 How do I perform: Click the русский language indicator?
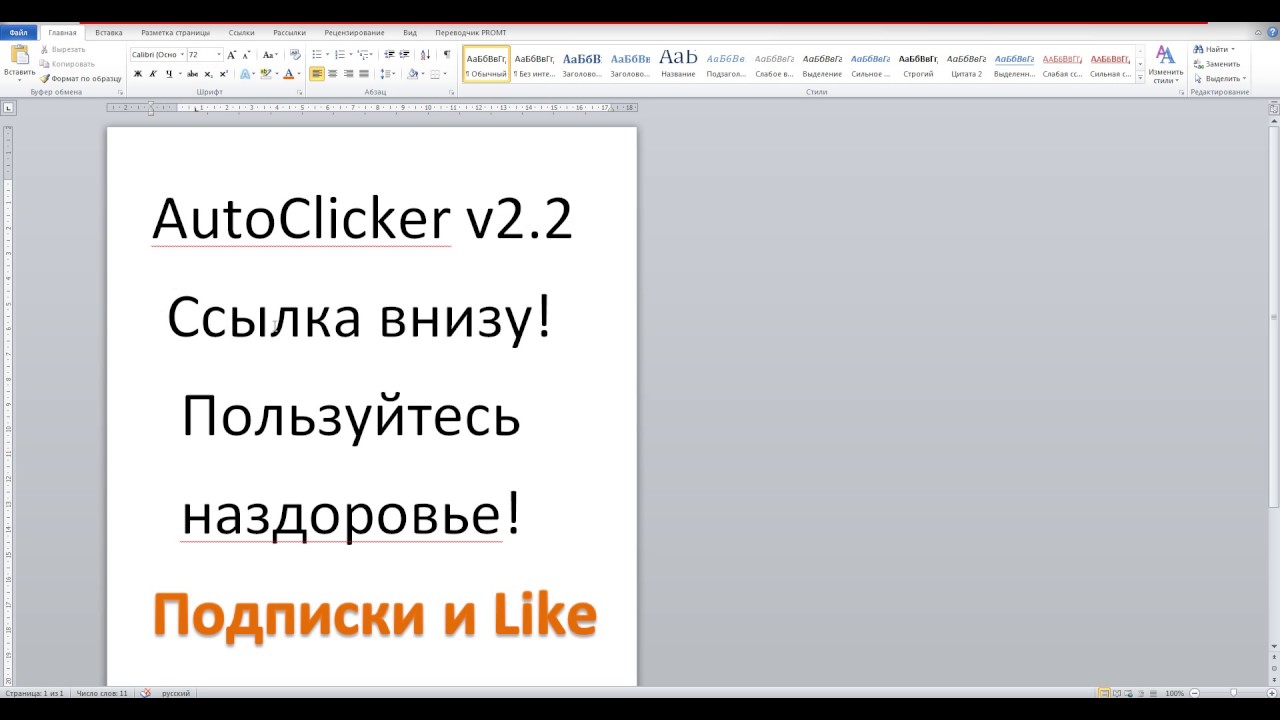click(x=176, y=693)
